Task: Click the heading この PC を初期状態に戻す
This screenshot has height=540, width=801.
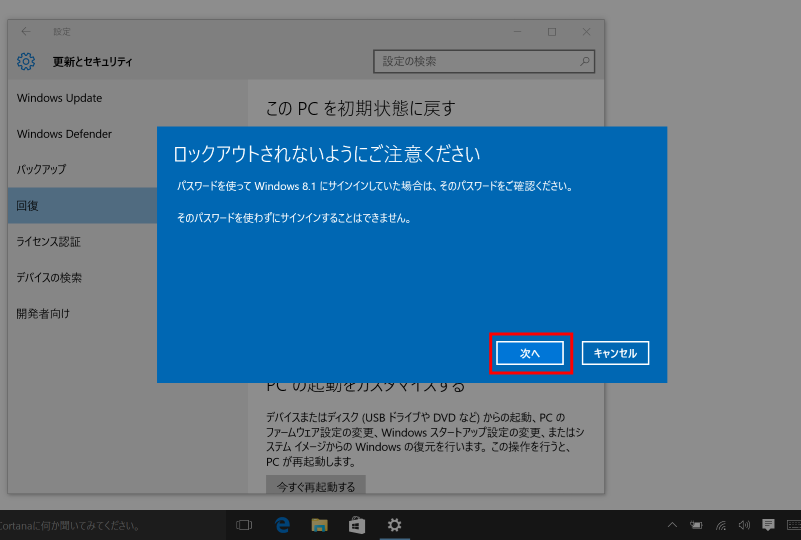Action: coord(361,108)
